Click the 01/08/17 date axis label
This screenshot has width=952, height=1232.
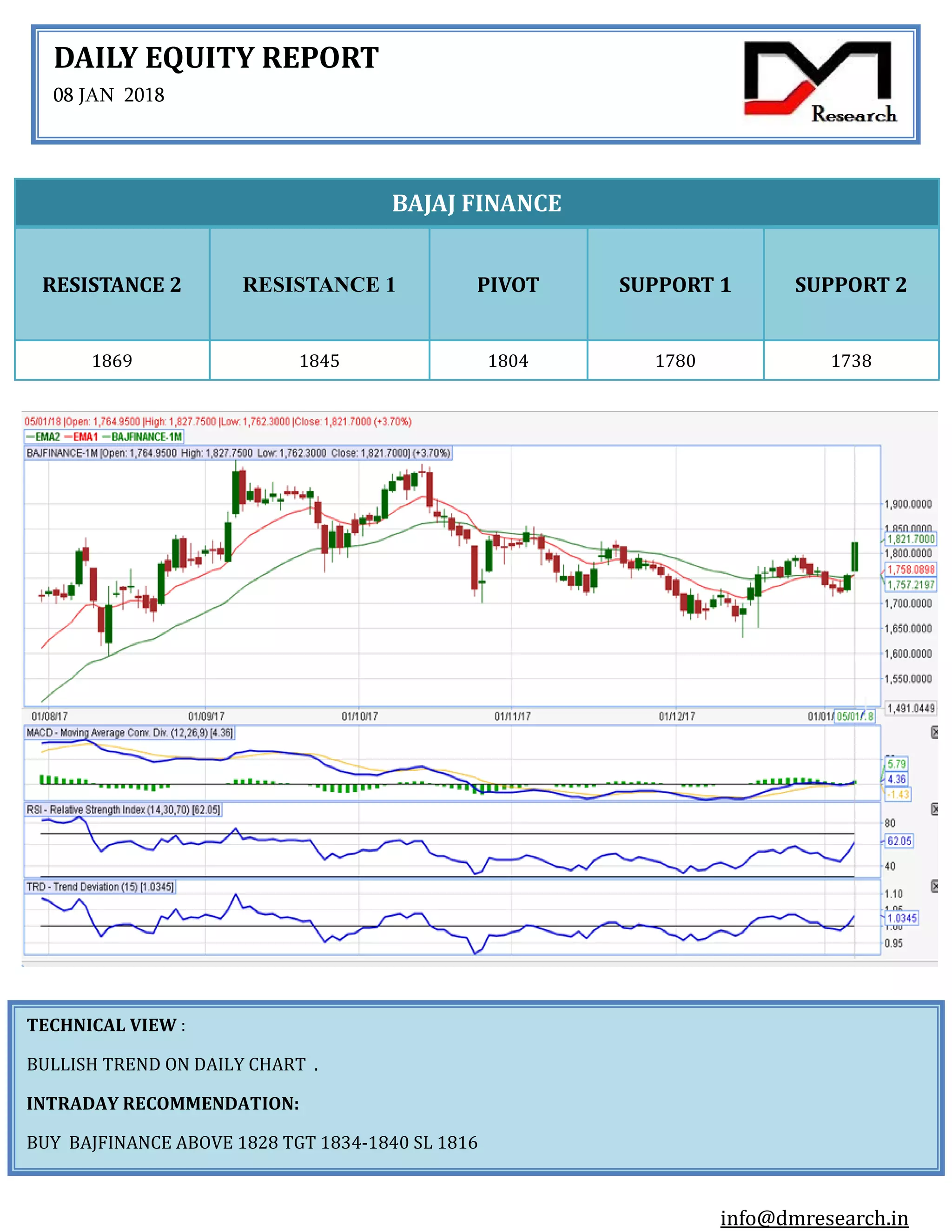[x=50, y=716]
